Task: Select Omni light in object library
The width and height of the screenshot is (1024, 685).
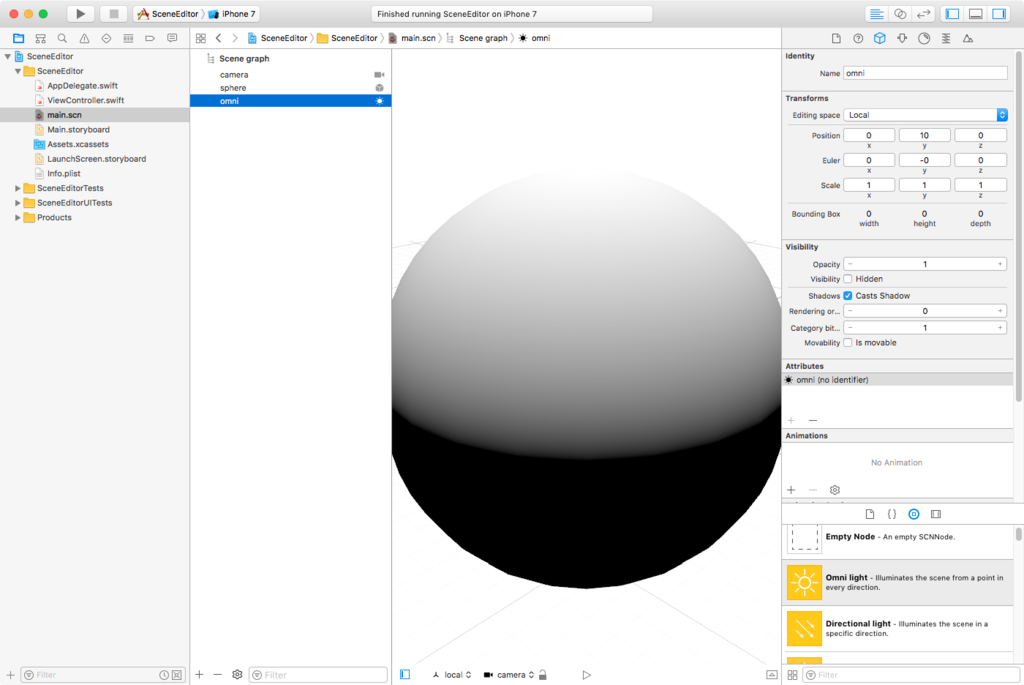Action: pyautogui.click(x=897, y=582)
